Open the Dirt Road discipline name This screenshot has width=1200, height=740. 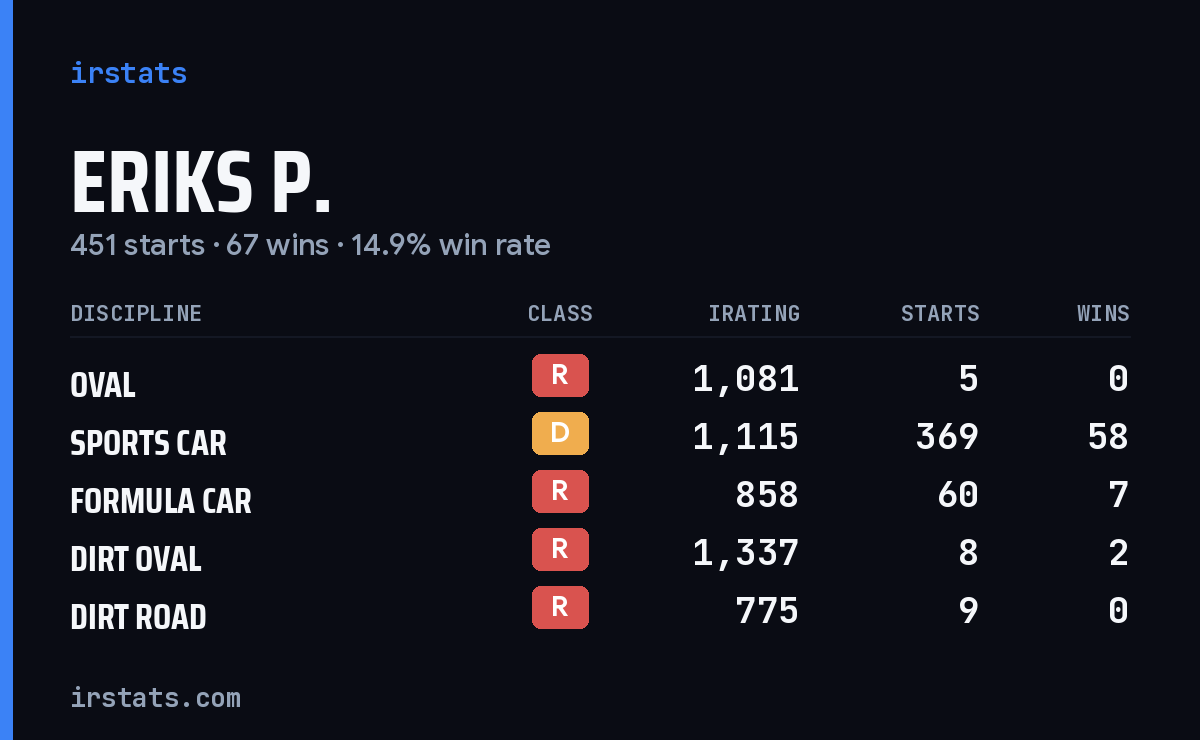click(138, 617)
